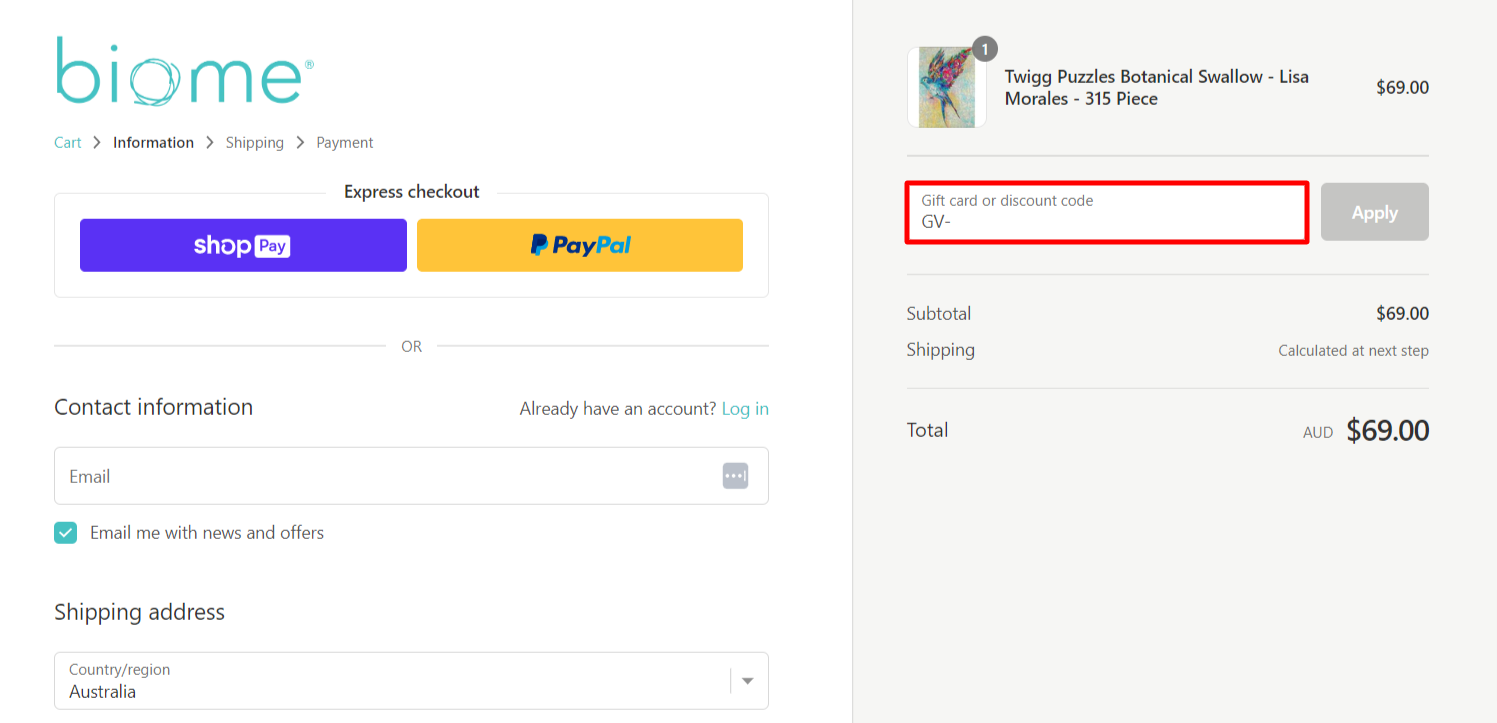
Task: Click the chevron after Cart breadcrumb
Action: pos(97,143)
